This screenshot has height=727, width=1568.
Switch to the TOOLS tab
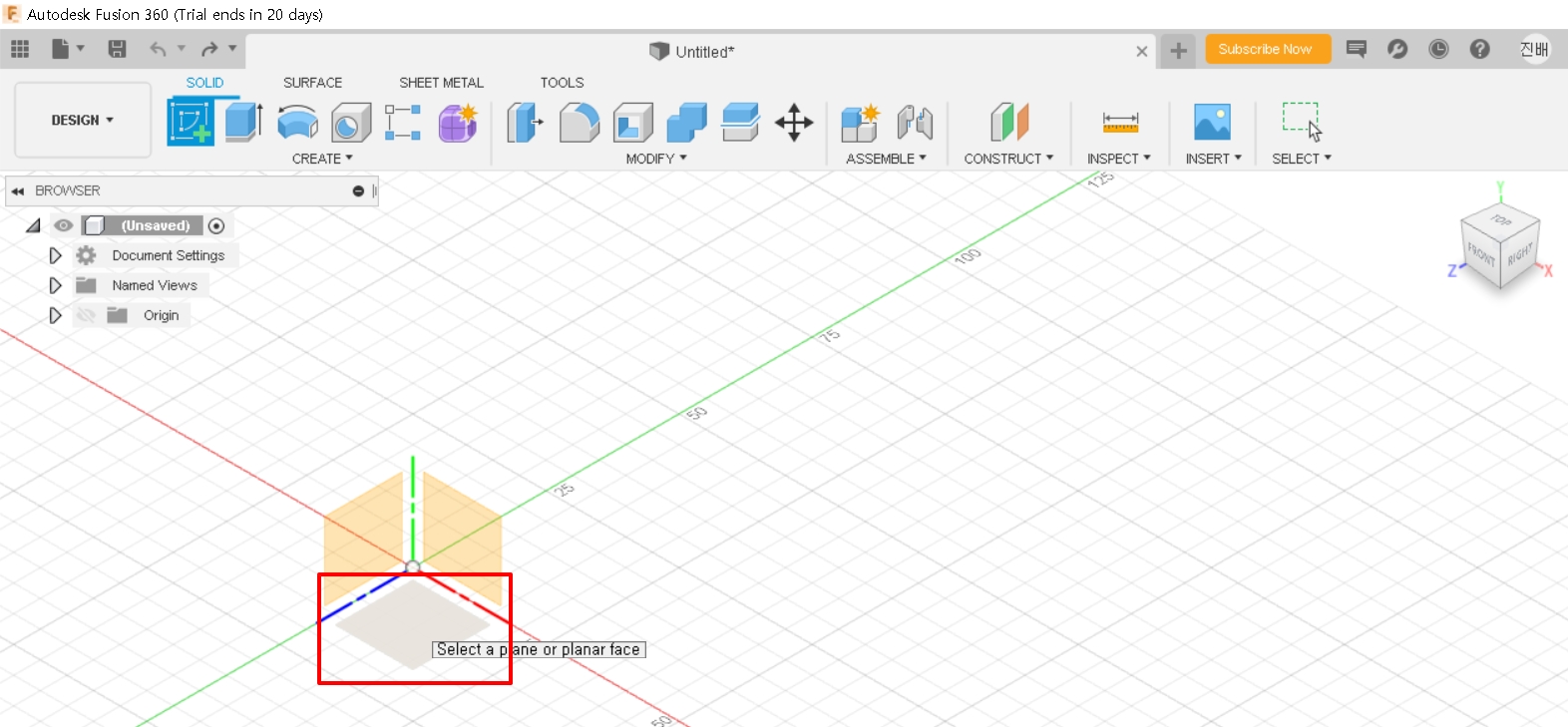[562, 83]
